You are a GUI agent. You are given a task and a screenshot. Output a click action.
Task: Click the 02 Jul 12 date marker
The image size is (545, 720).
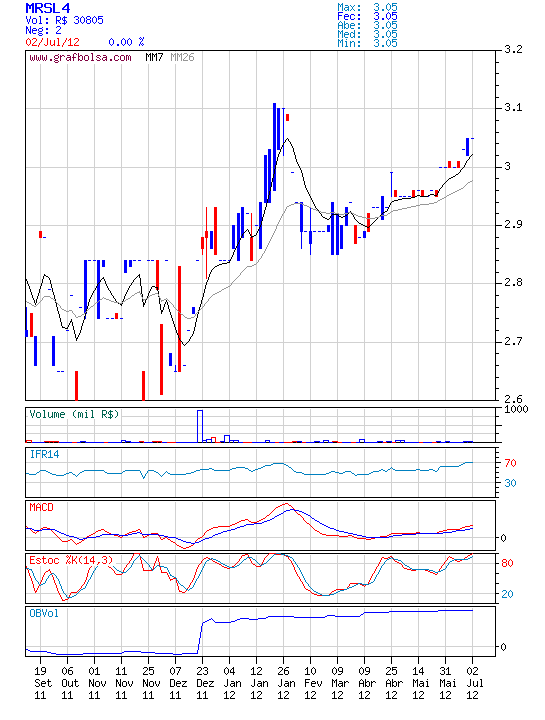[x=472, y=683]
